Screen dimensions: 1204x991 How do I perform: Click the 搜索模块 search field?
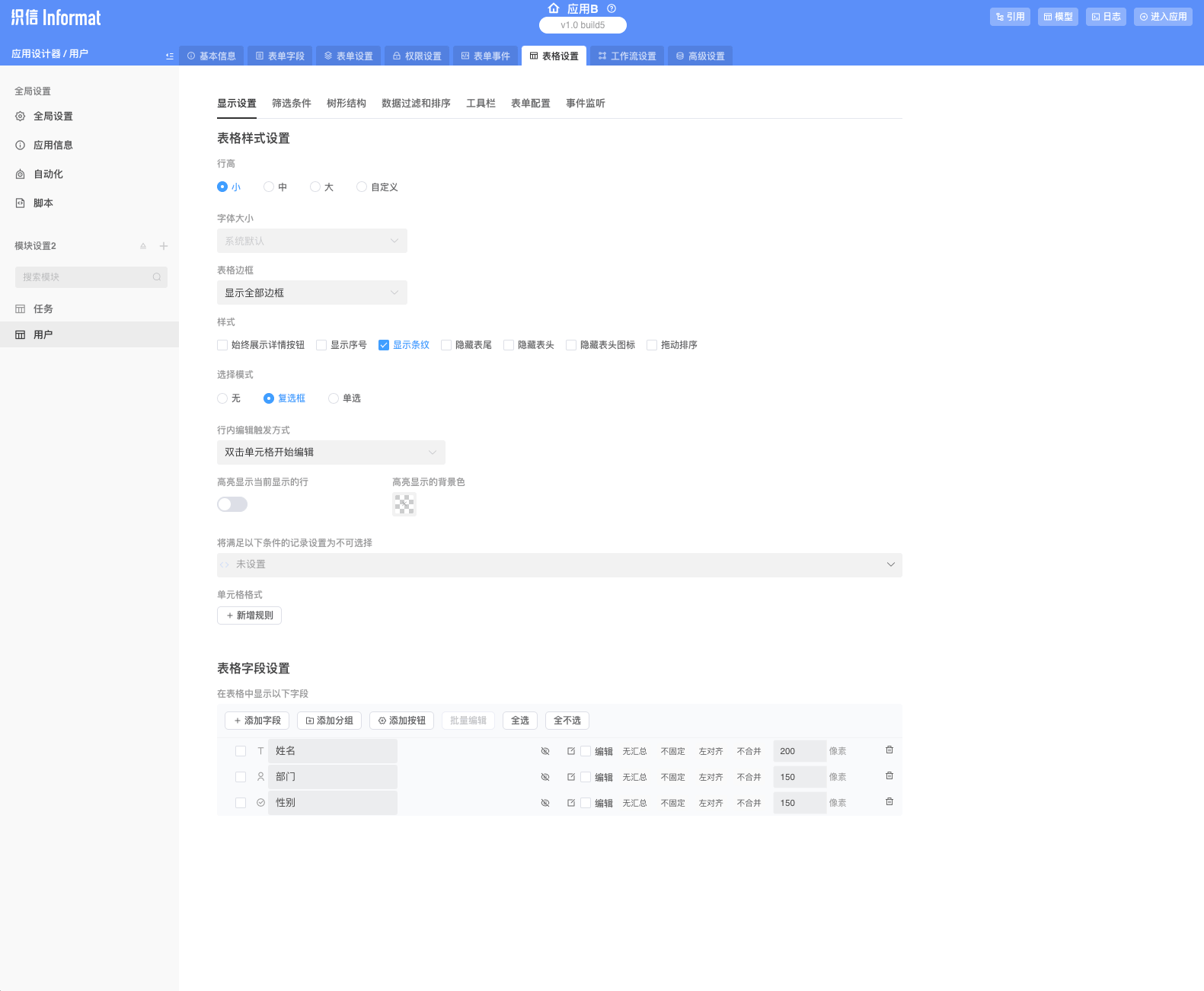[x=91, y=277]
